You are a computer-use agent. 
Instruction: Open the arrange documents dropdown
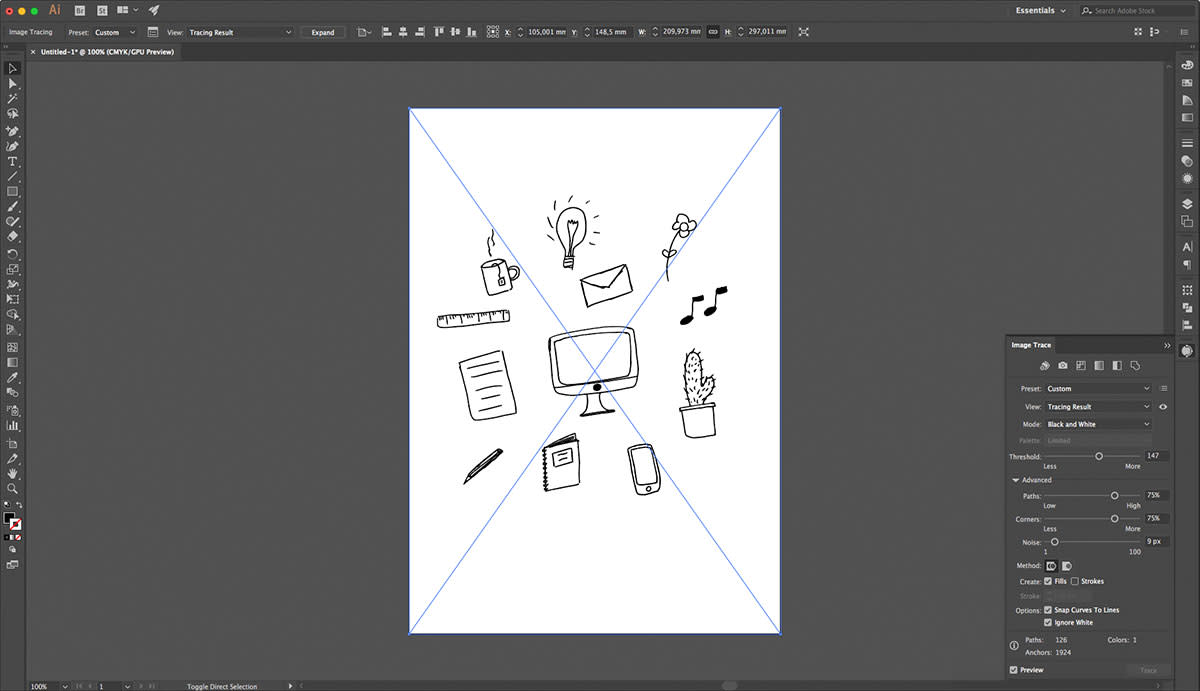[x=126, y=10]
